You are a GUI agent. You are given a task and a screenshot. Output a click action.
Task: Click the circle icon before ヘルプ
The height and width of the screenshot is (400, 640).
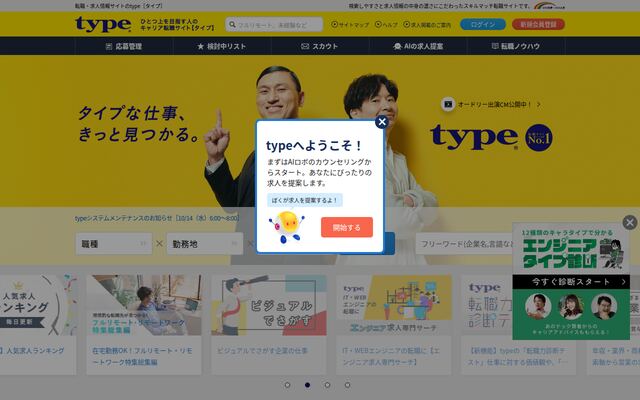tap(378, 24)
